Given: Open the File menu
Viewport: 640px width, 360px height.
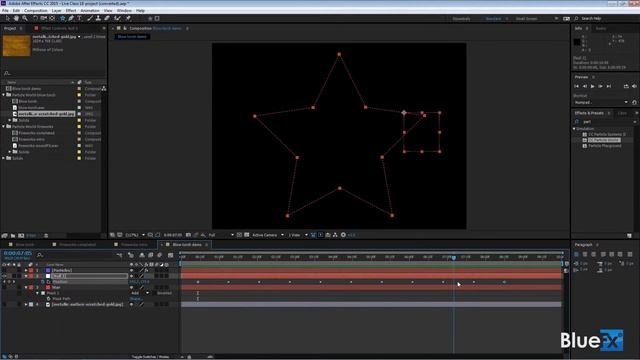Looking at the screenshot, I should [5, 11].
